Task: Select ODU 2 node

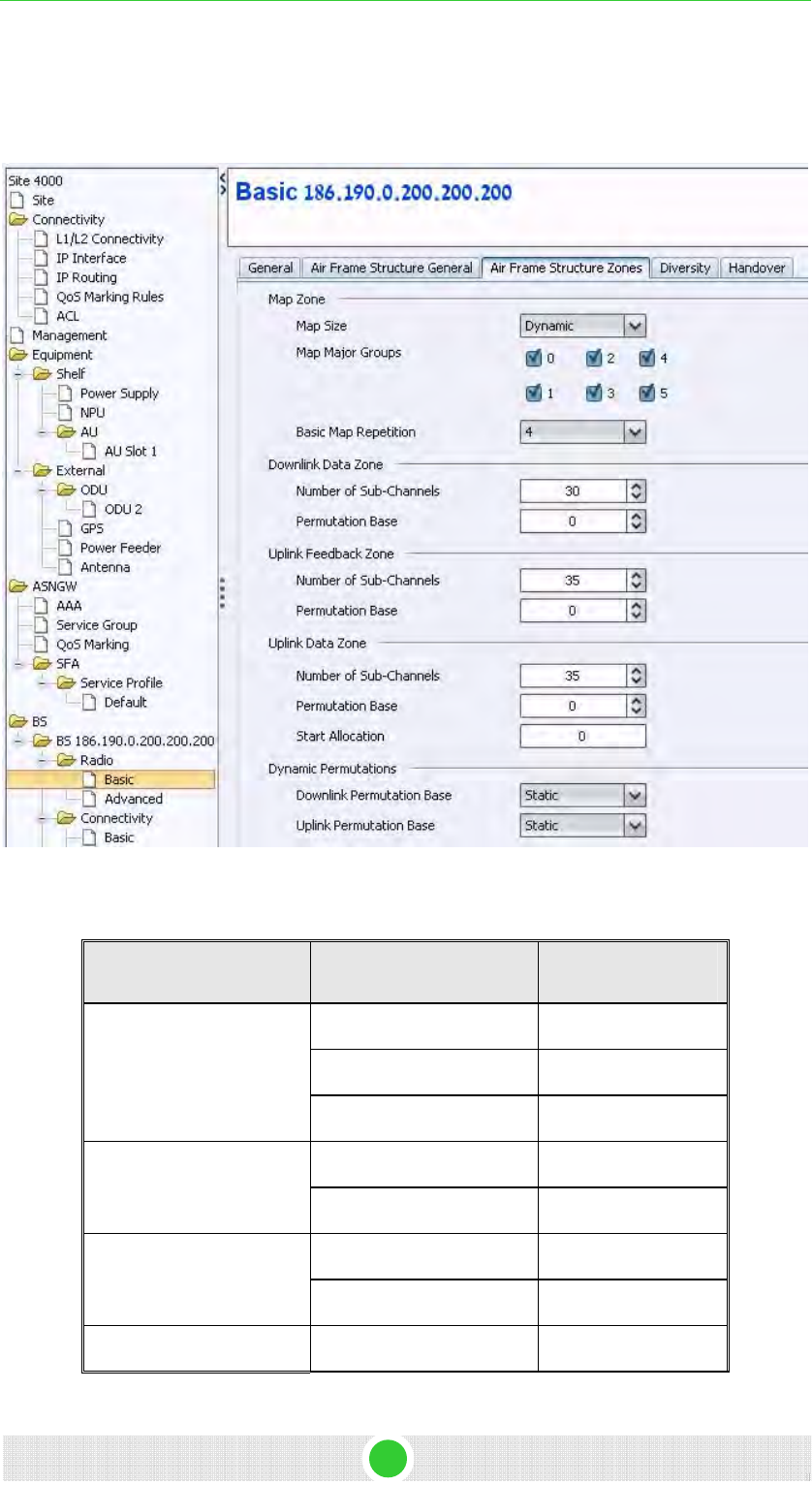Action: tap(123, 509)
